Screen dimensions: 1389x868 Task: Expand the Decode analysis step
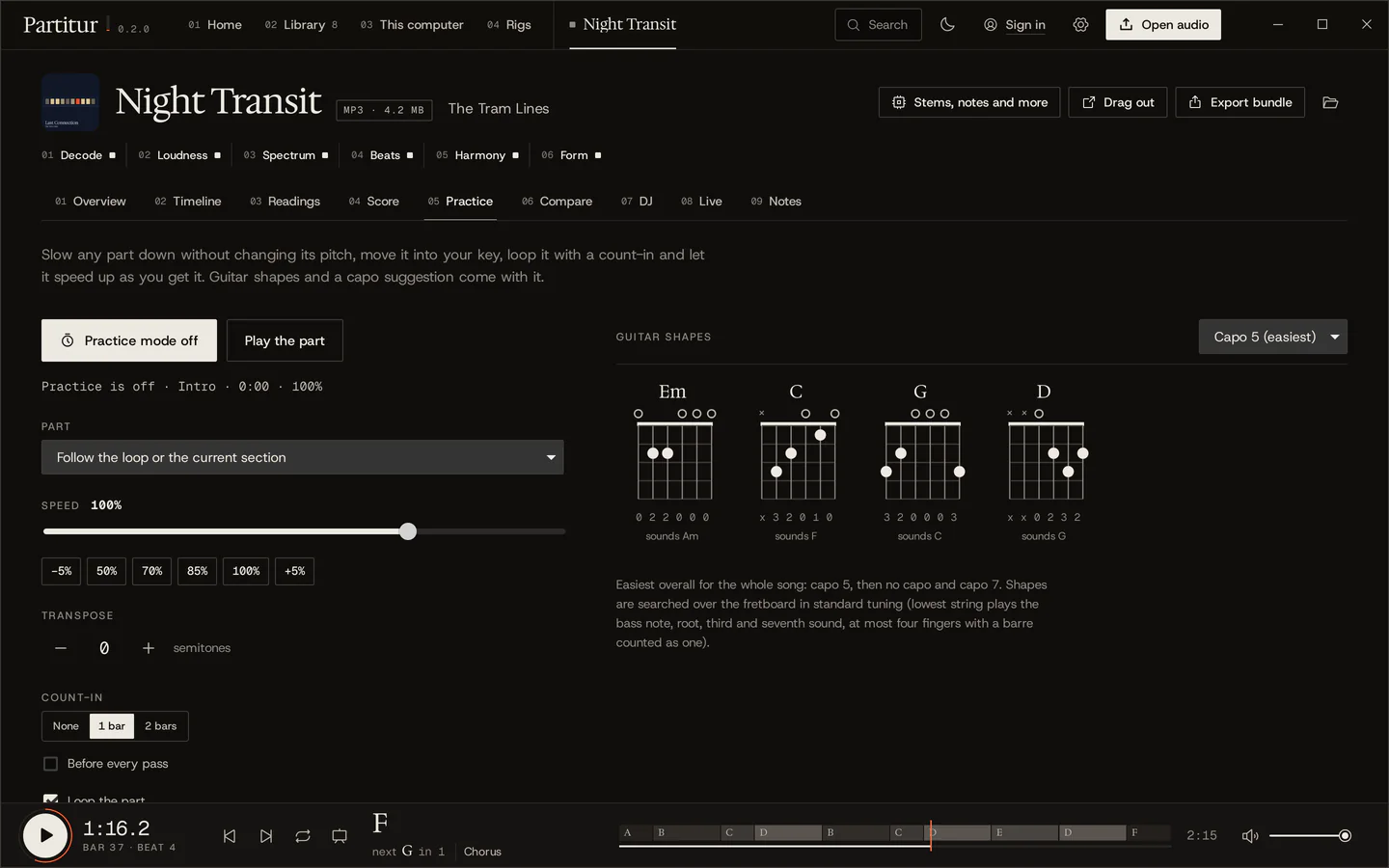[x=79, y=155]
